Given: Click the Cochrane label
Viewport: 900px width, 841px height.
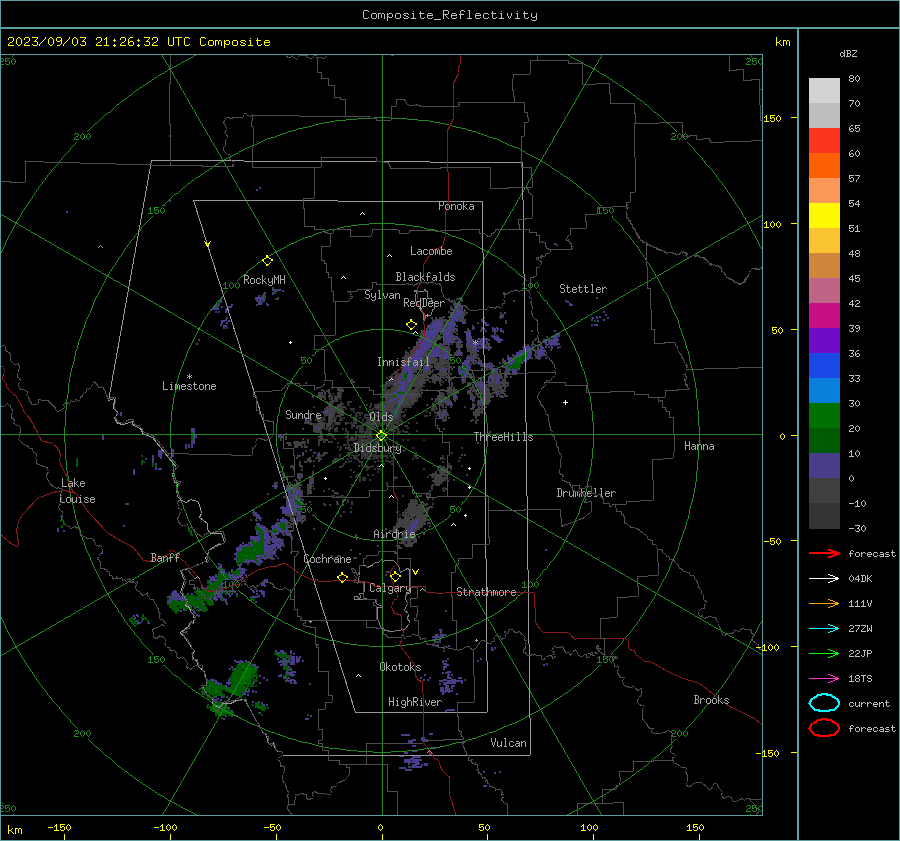Looking at the screenshot, I should click(x=327, y=559).
